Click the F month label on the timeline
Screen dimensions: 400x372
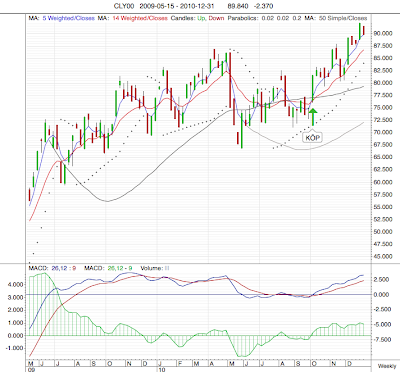179,363
